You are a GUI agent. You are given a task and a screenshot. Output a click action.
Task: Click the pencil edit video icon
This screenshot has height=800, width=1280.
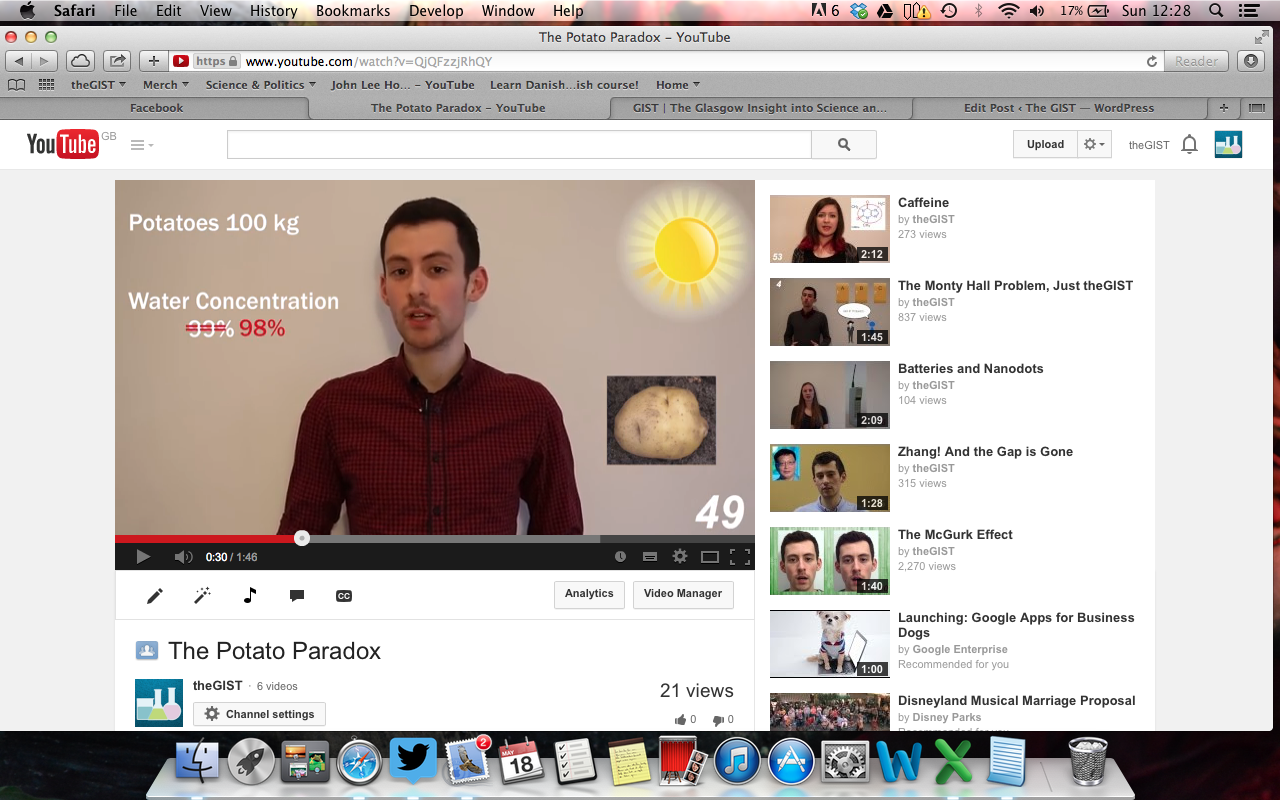(x=155, y=596)
